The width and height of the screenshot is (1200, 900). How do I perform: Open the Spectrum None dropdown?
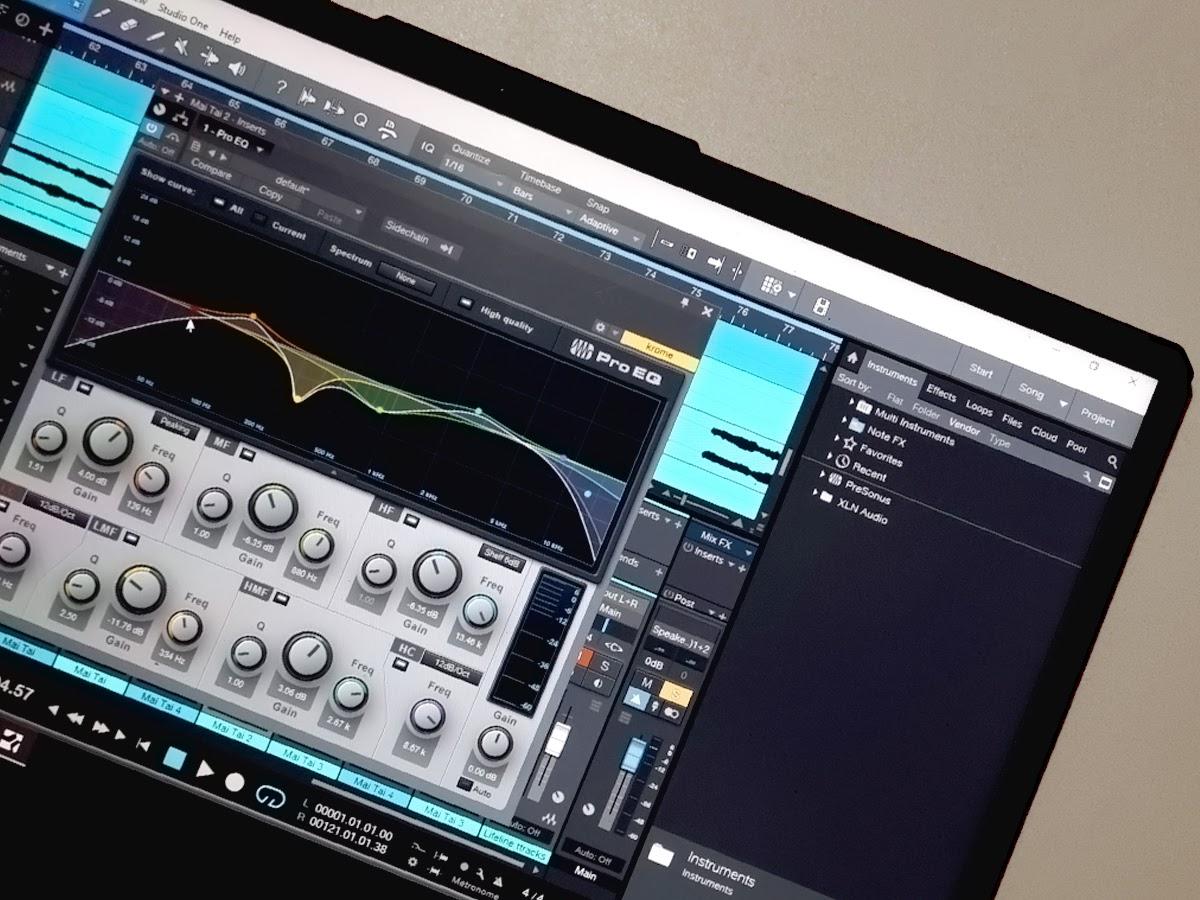[x=407, y=279]
